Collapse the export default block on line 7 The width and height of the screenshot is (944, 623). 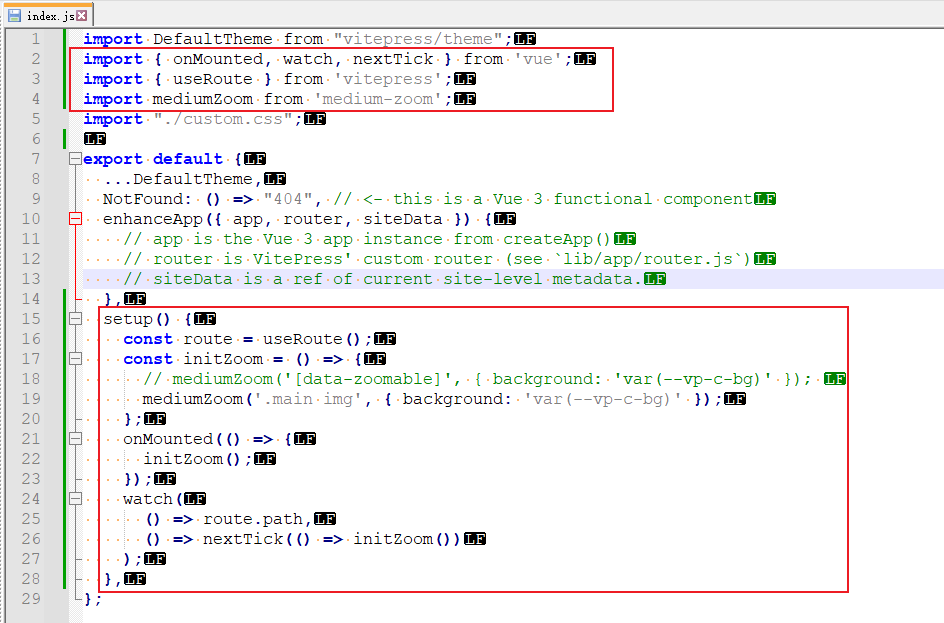coord(75,158)
